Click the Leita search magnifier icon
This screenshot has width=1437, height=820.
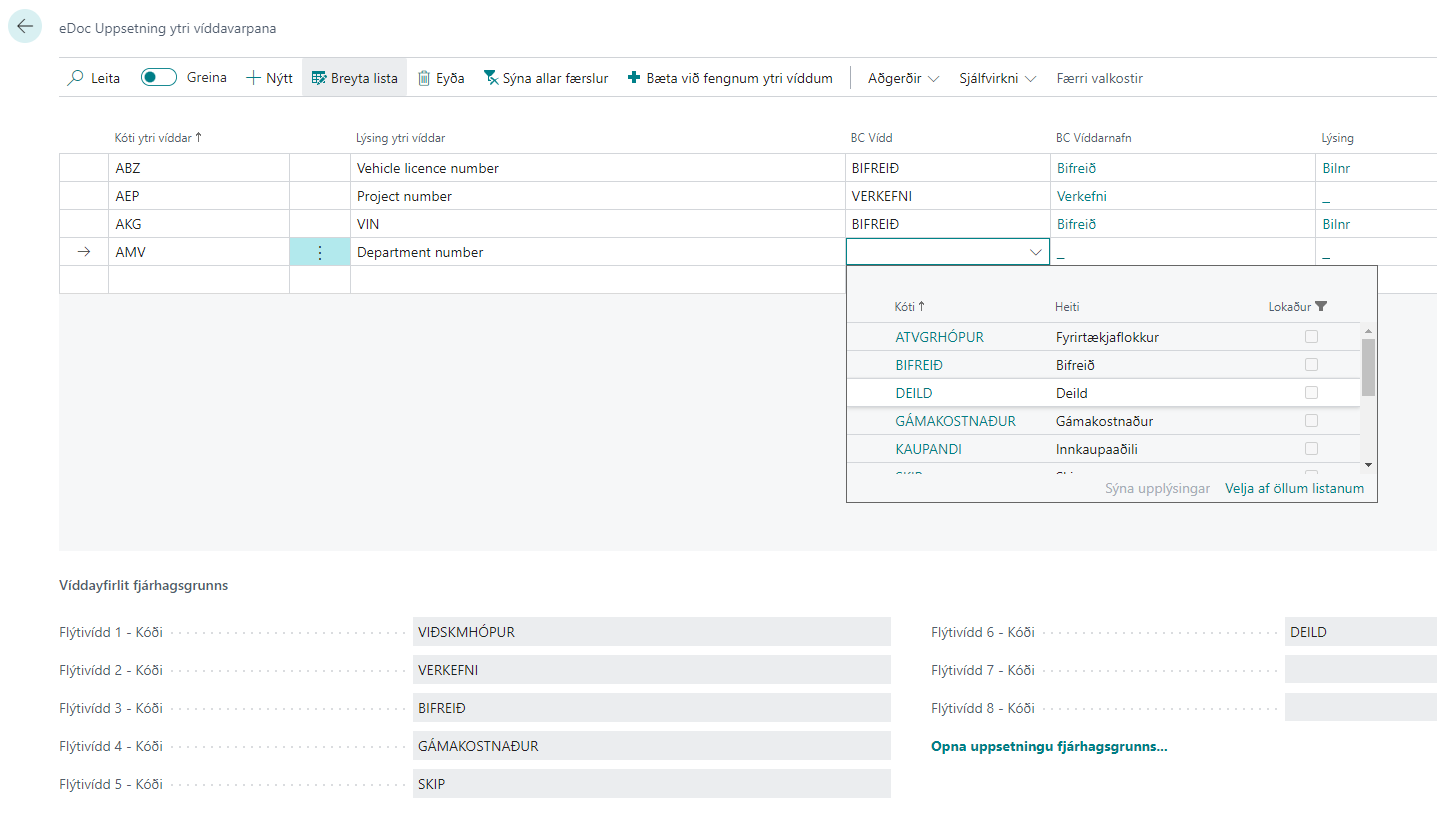pos(76,78)
